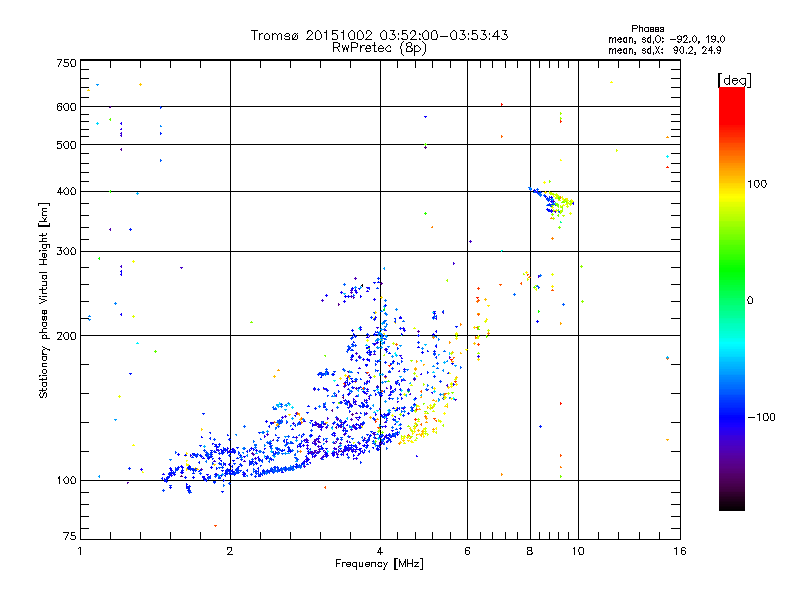
Task: Select the 'mean, sd,O: -92.0, 19.0' line
Action: pyautogui.click(x=666, y=39)
